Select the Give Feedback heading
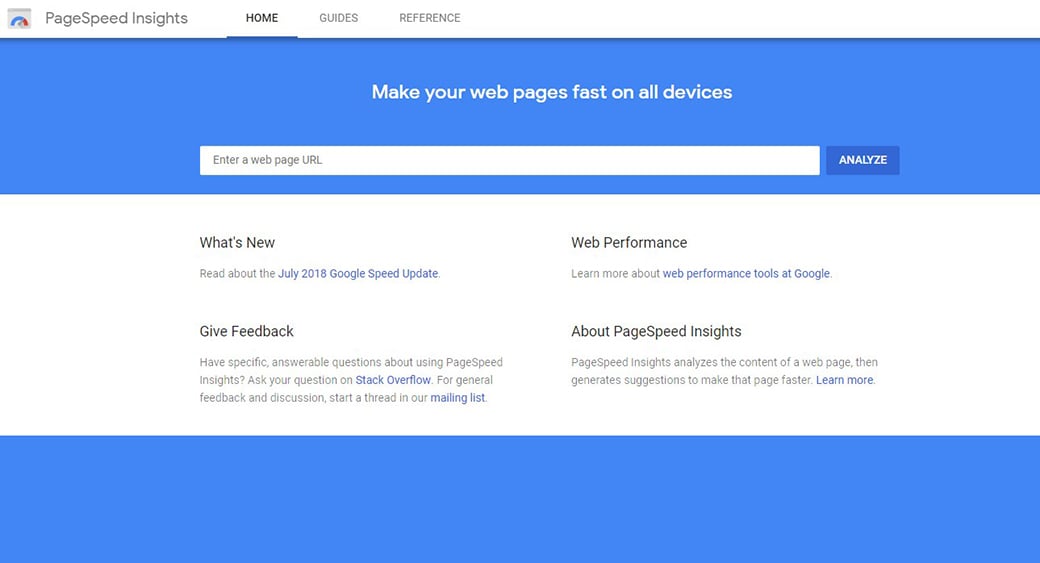Viewport: 1040px width, 563px height. pyautogui.click(x=246, y=331)
